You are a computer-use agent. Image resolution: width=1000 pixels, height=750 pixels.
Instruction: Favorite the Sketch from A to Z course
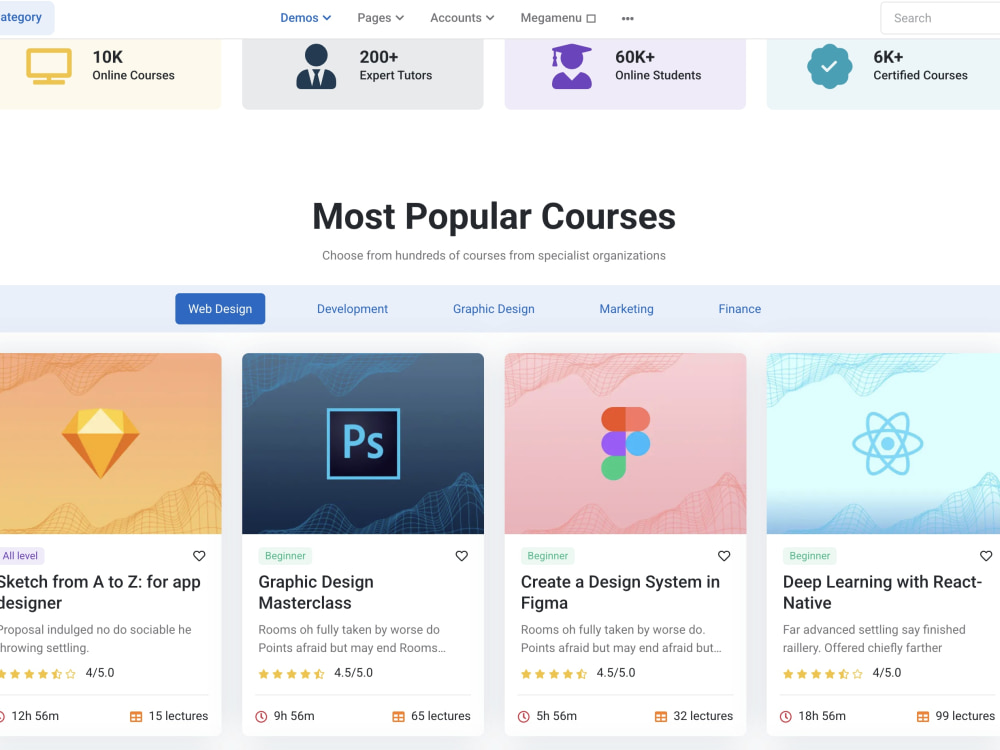tap(199, 555)
